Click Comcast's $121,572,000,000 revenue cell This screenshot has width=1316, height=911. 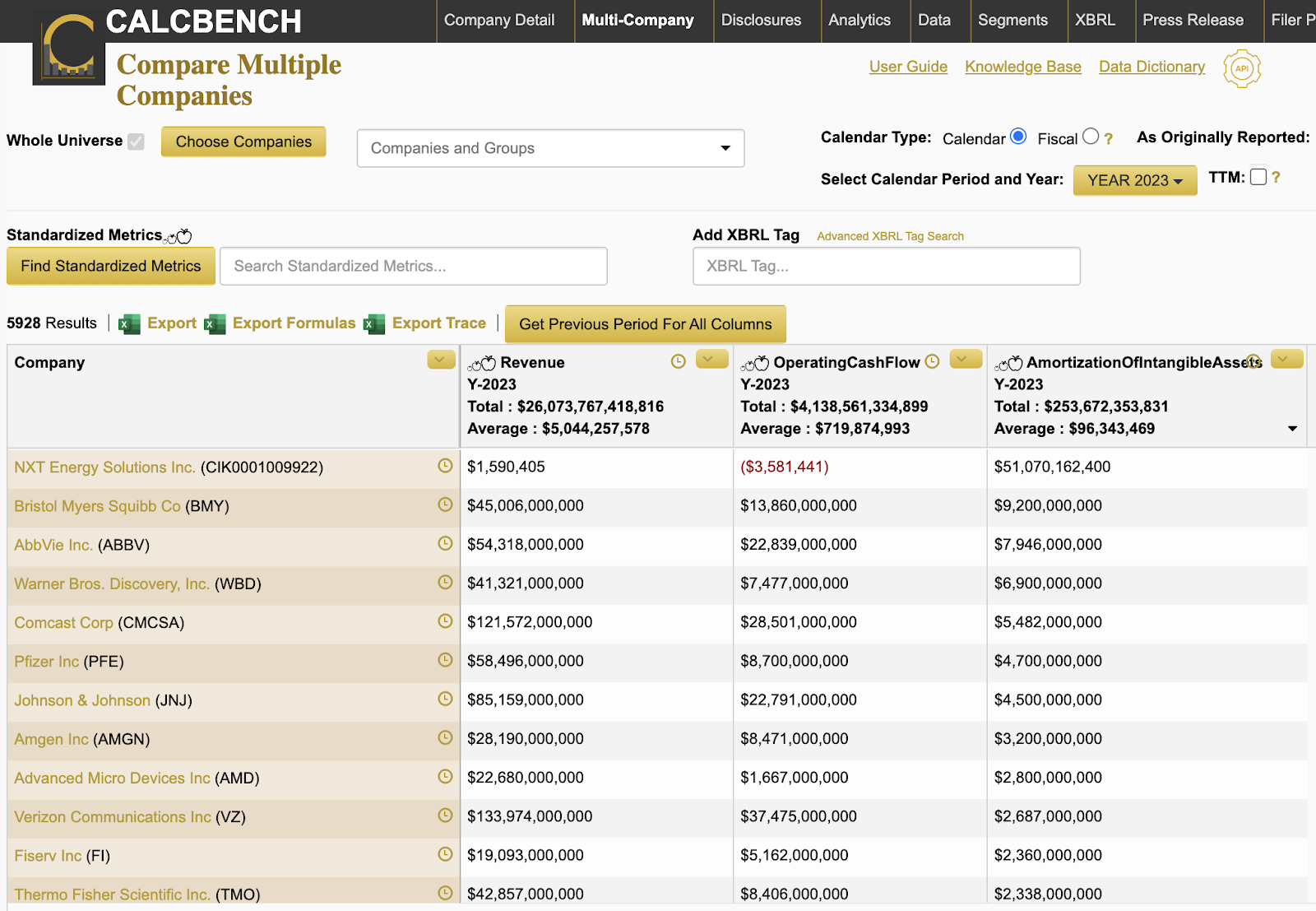(530, 622)
